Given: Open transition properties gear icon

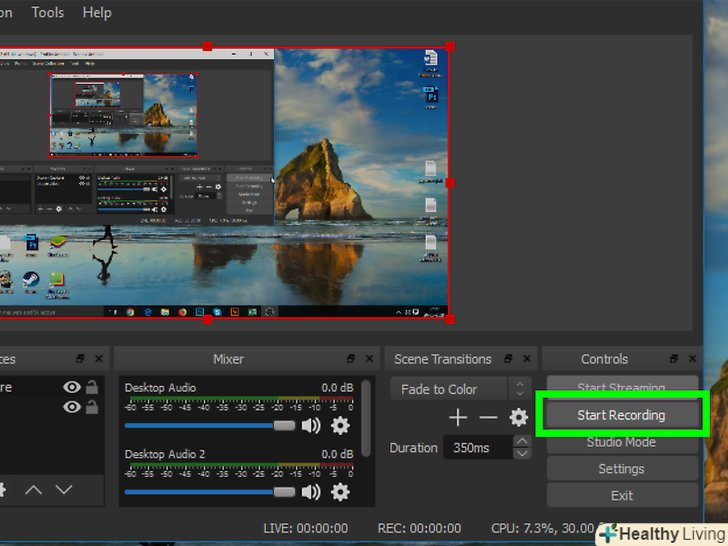Looking at the screenshot, I should 518,418.
